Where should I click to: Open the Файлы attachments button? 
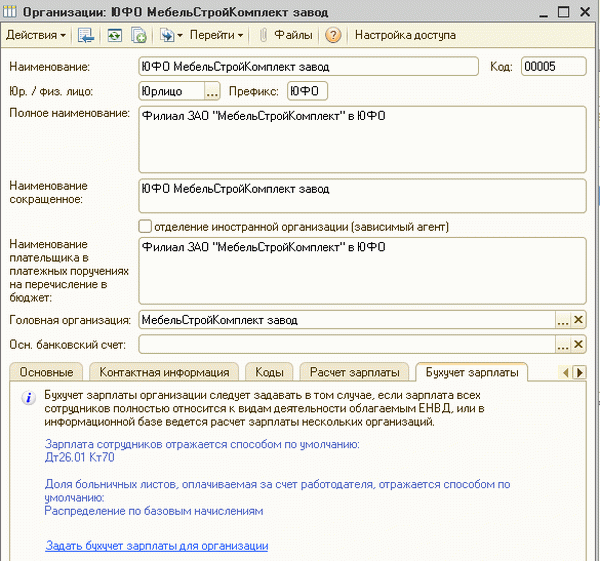[x=287, y=35]
